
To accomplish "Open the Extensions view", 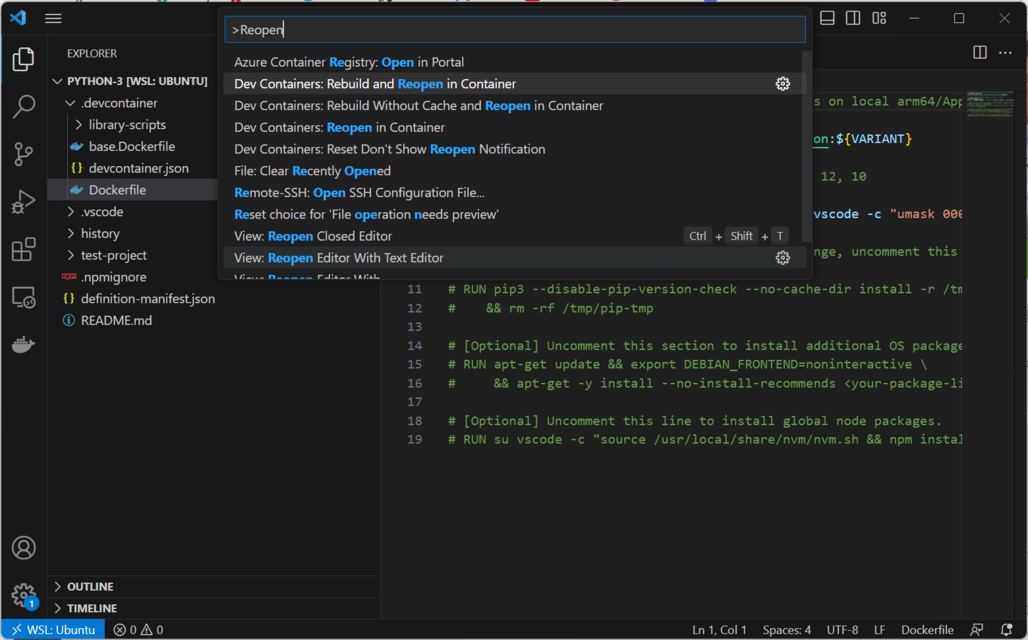I will (x=24, y=250).
